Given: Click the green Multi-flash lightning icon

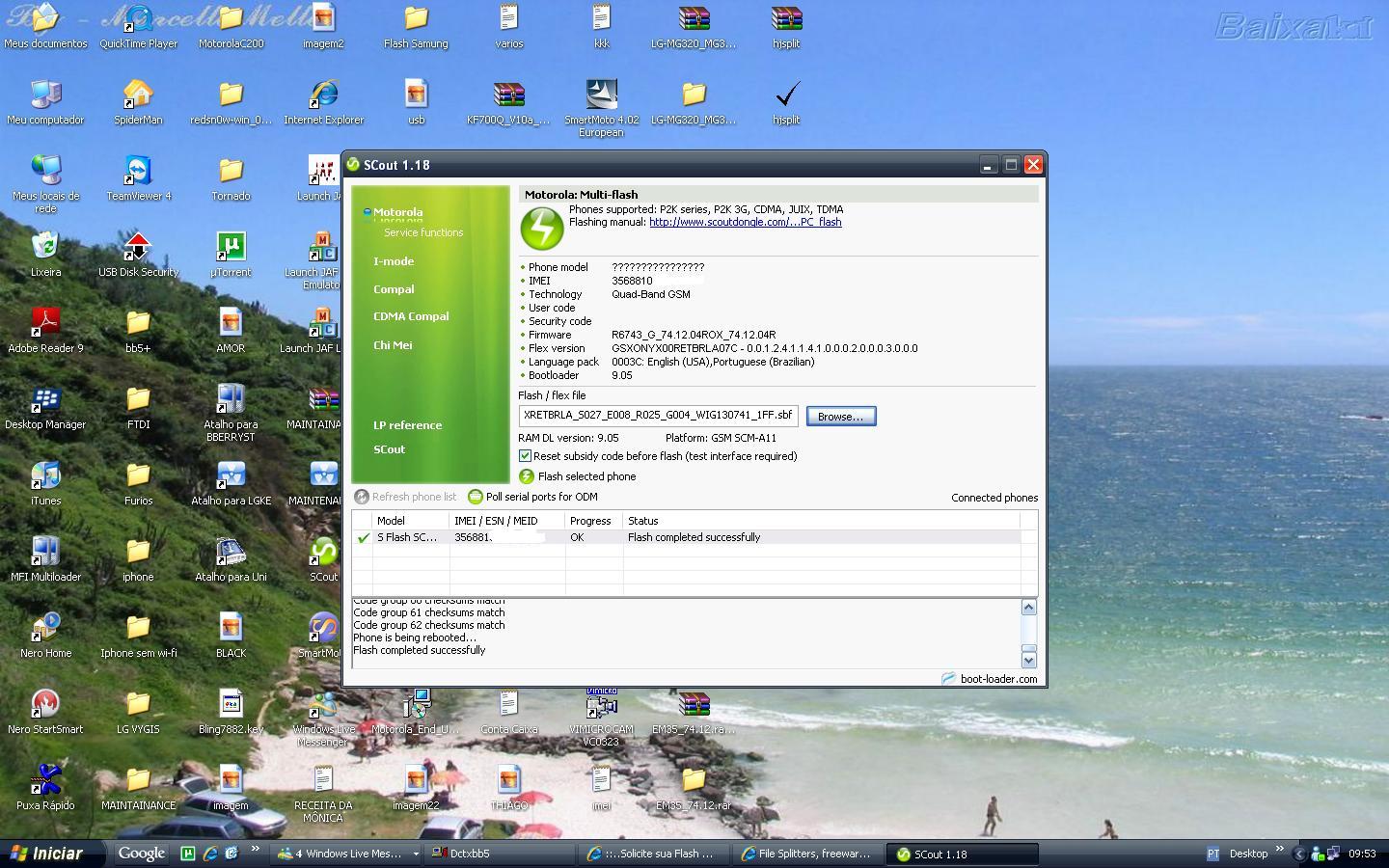Looking at the screenshot, I should pyautogui.click(x=542, y=230).
